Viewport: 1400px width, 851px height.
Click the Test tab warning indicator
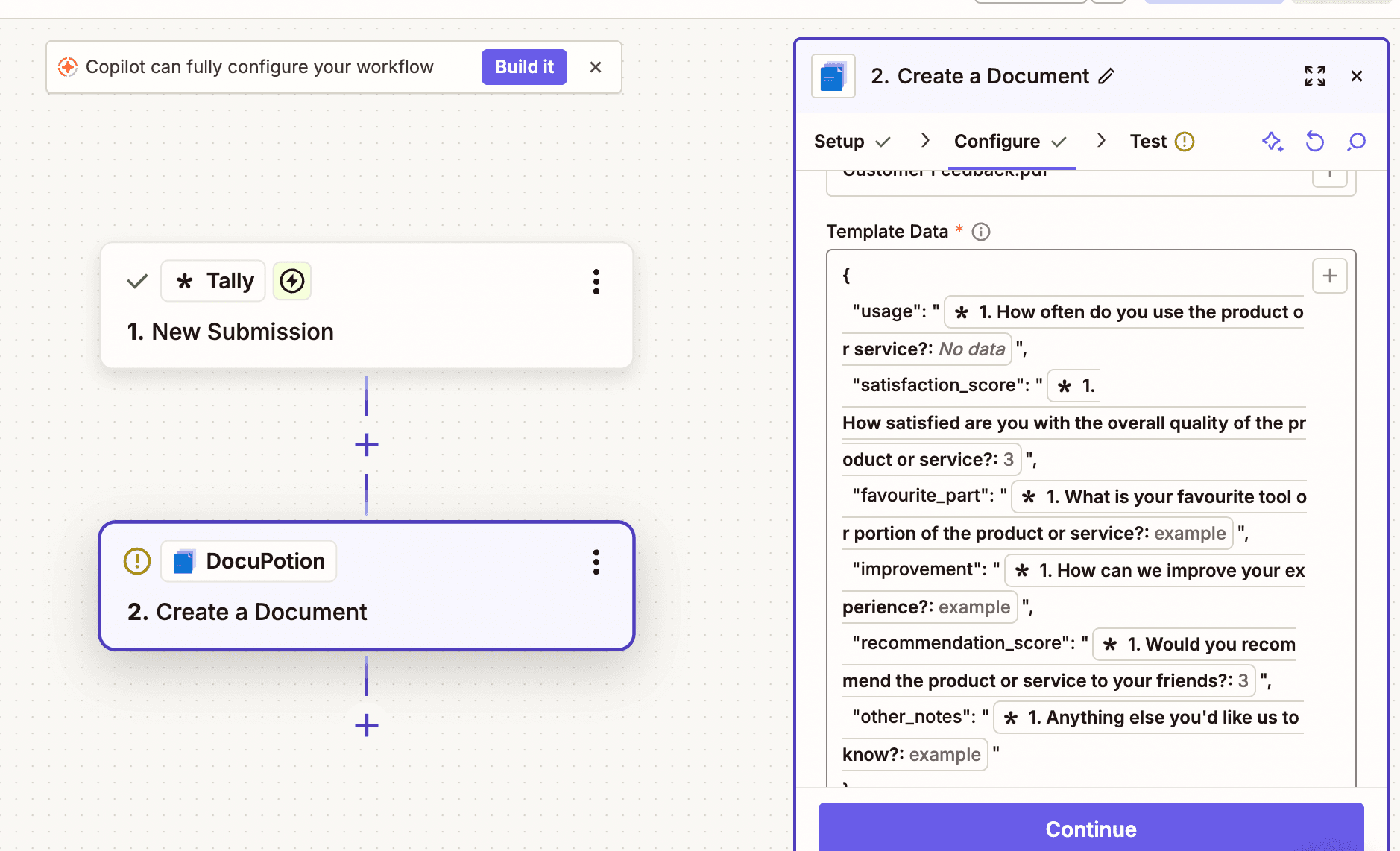(1185, 142)
